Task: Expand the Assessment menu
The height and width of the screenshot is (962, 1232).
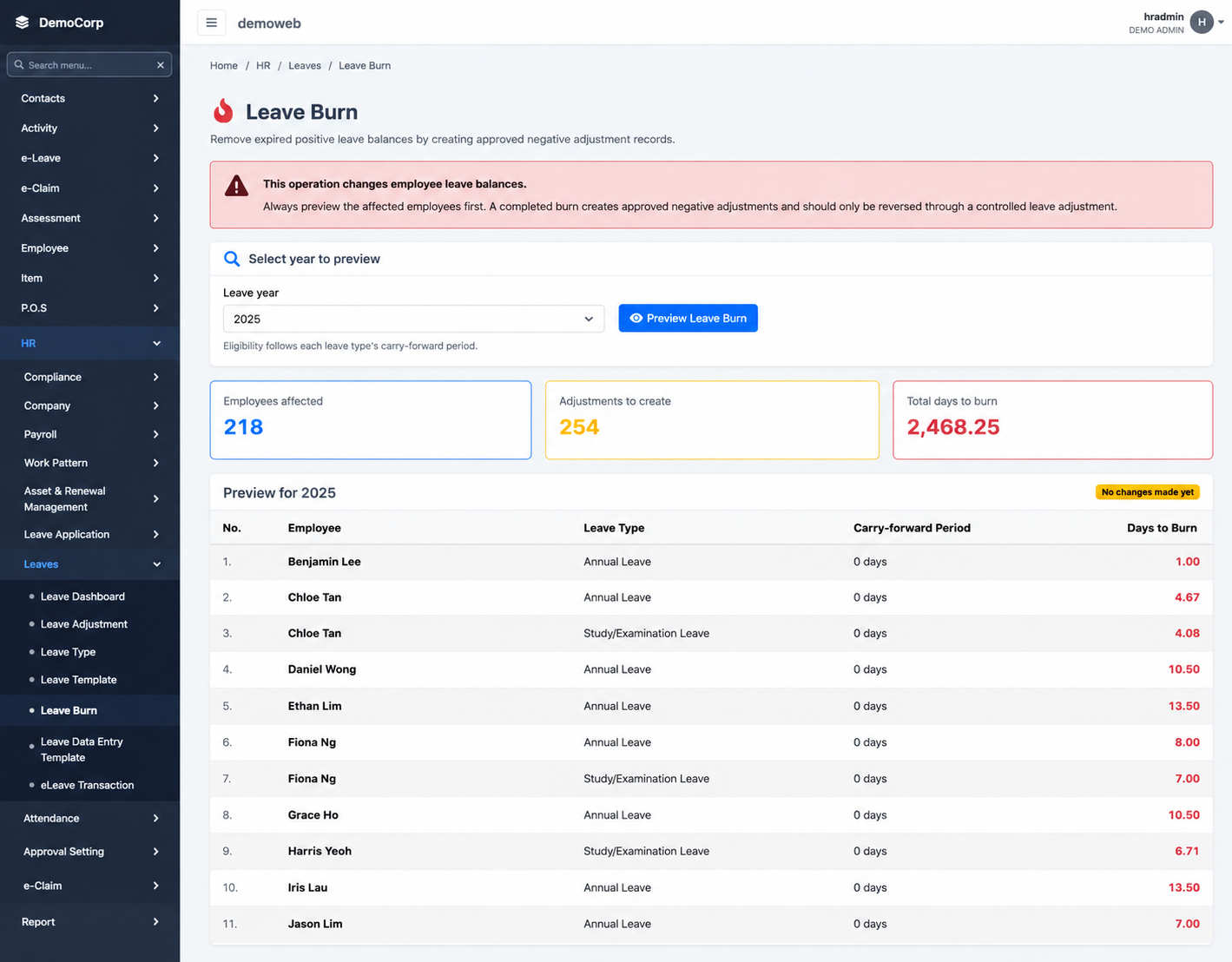Action: click(89, 218)
